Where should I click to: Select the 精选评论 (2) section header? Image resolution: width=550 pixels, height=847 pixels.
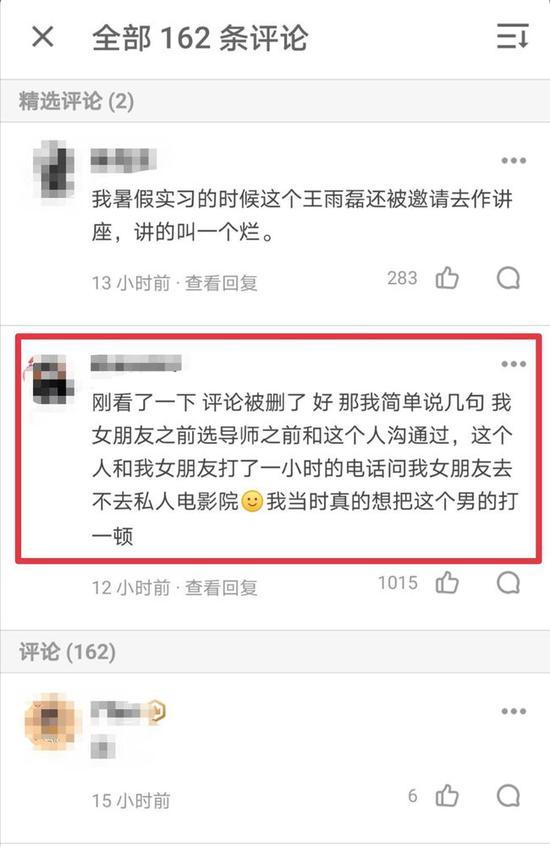(76, 101)
